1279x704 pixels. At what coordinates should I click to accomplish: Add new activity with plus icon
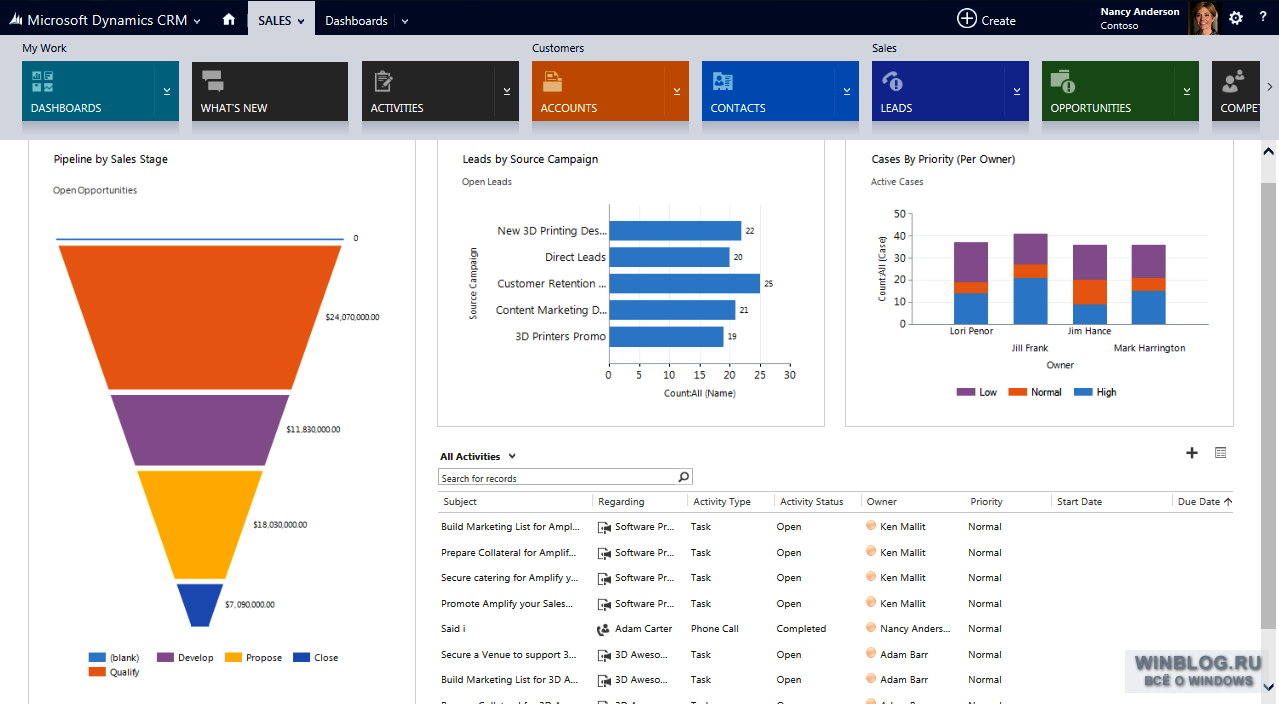click(x=1192, y=453)
